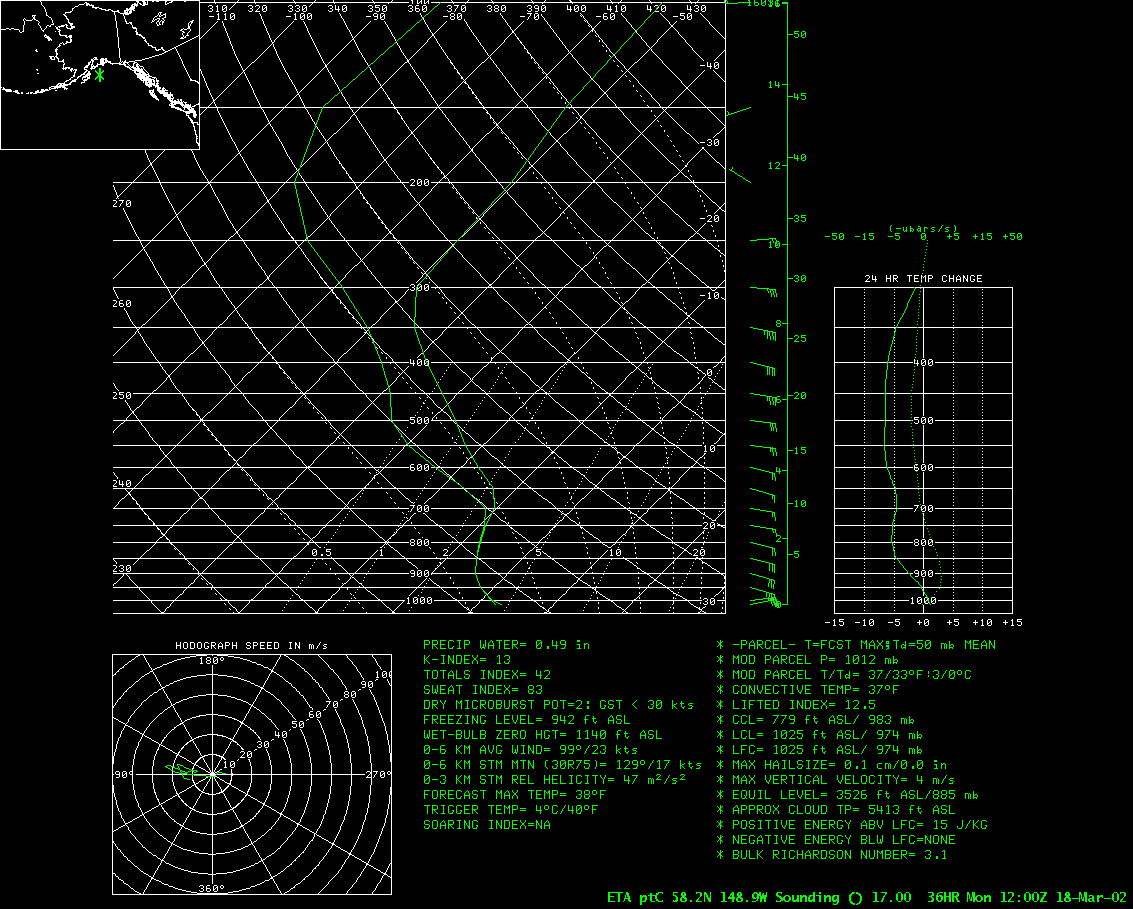Select the '0-6 KM STM MTN (30R75)' line
This screenshot has width=1133, height=909.
[x=562, y=764]
